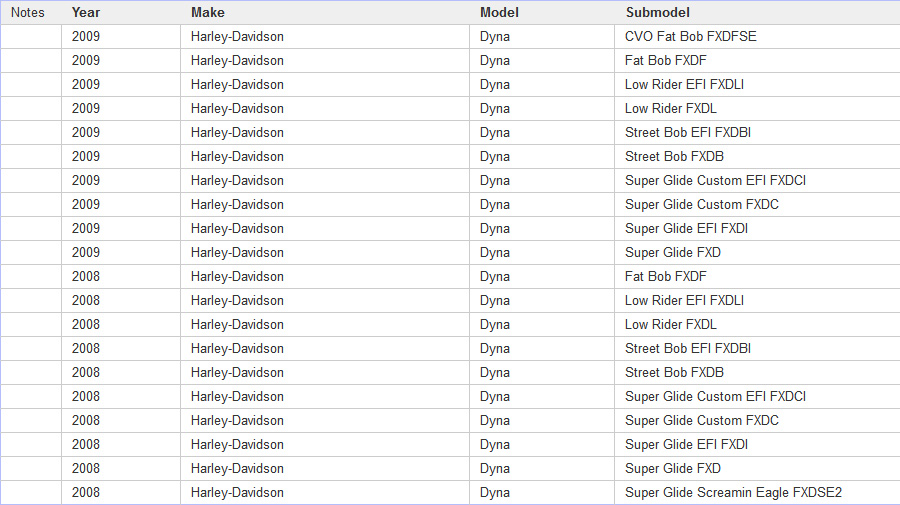Click 2008 Super Glide FXD submodel cell
The height and width of the screenshot is (505, 900).
pos(673,468)
